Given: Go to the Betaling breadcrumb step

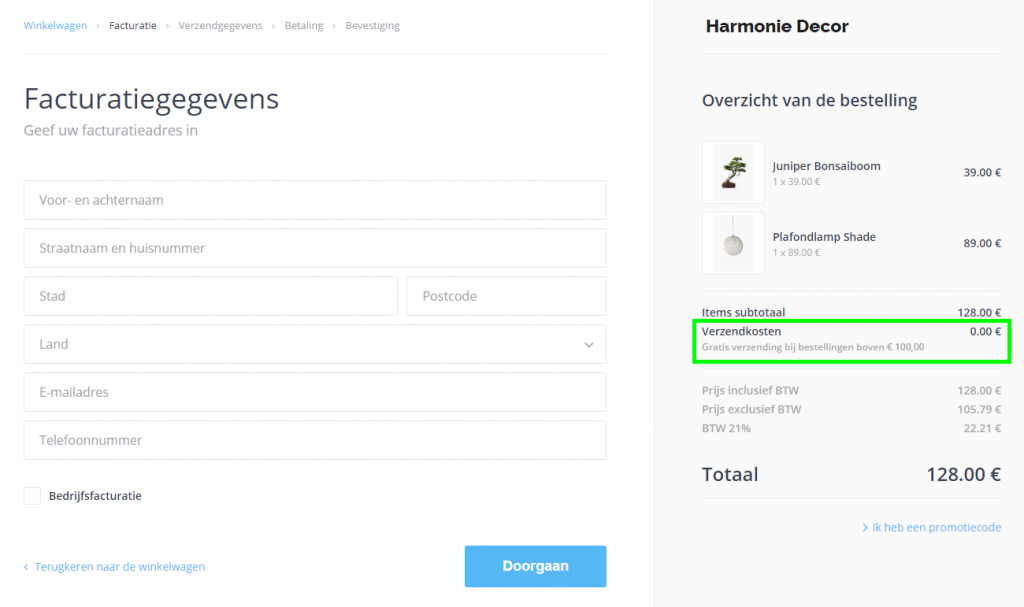Looking at the screenshot, I should 304,25.
